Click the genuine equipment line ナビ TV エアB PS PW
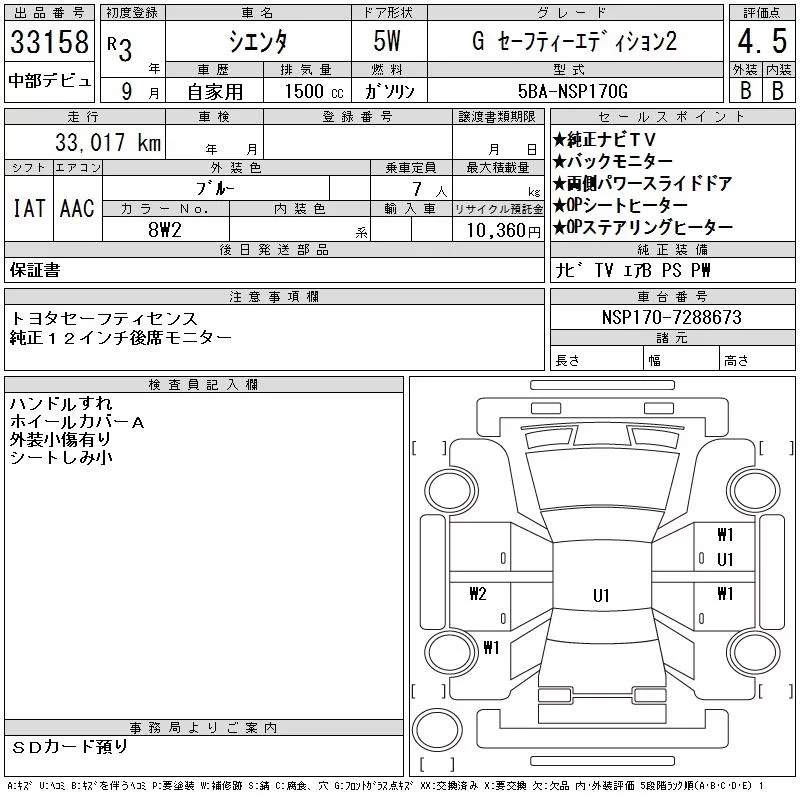Image resolution: width=800 pixels, height=800 pixels. (x=633, y=270)
